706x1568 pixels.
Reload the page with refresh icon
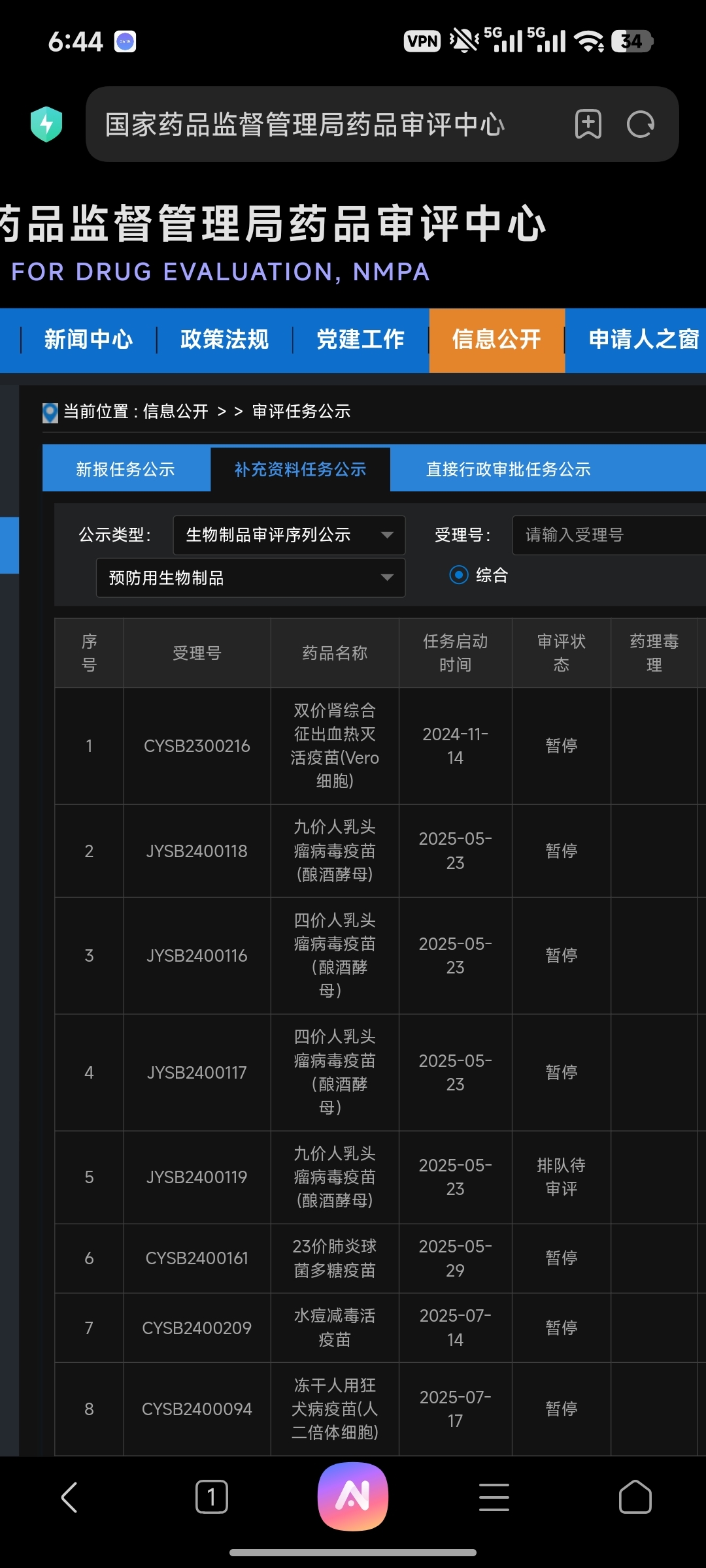tap(641, 124)
